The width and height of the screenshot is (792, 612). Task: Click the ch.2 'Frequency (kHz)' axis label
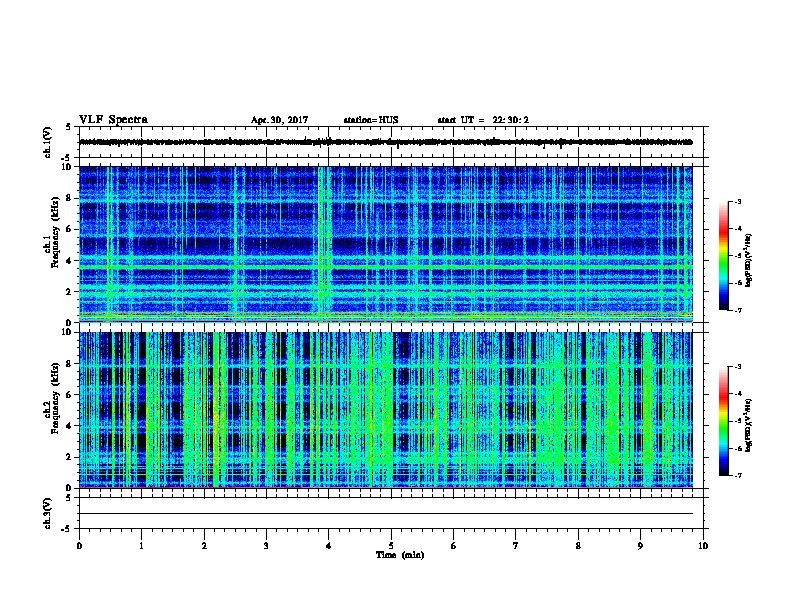click(x=55, y=398)
